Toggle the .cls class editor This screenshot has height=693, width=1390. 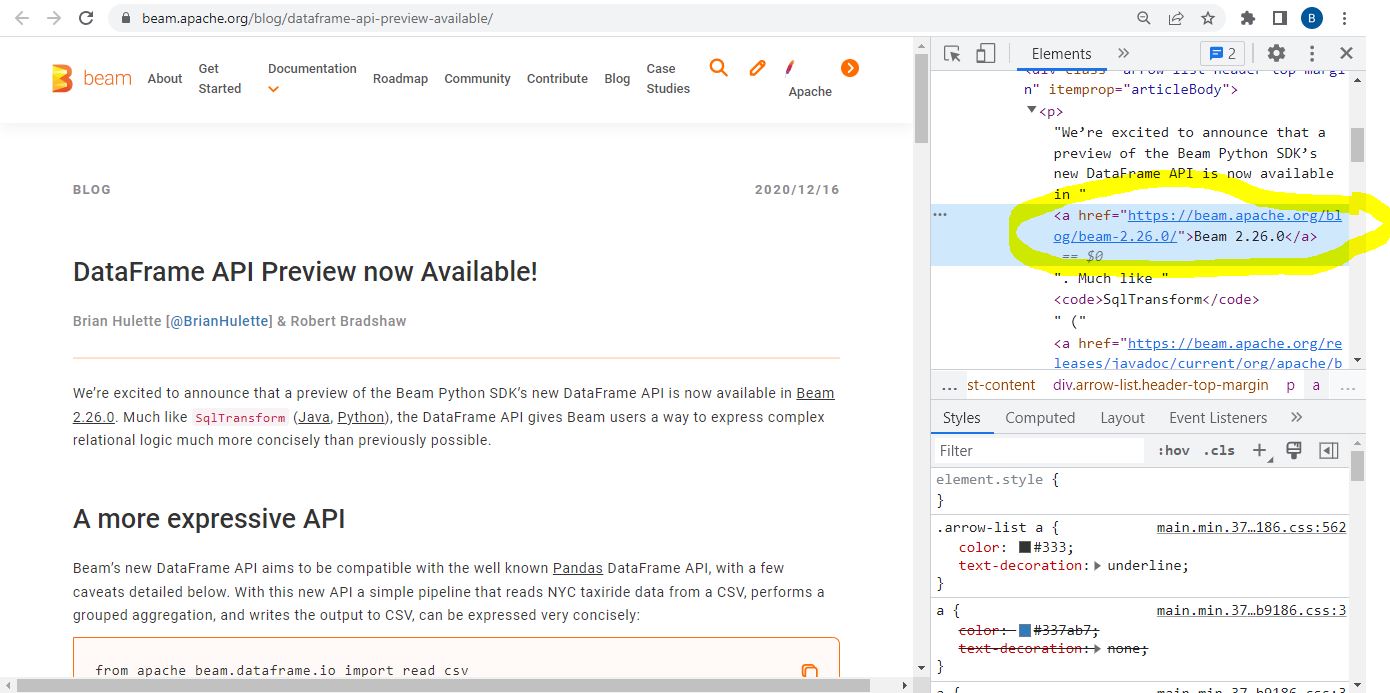[1218, 451]
